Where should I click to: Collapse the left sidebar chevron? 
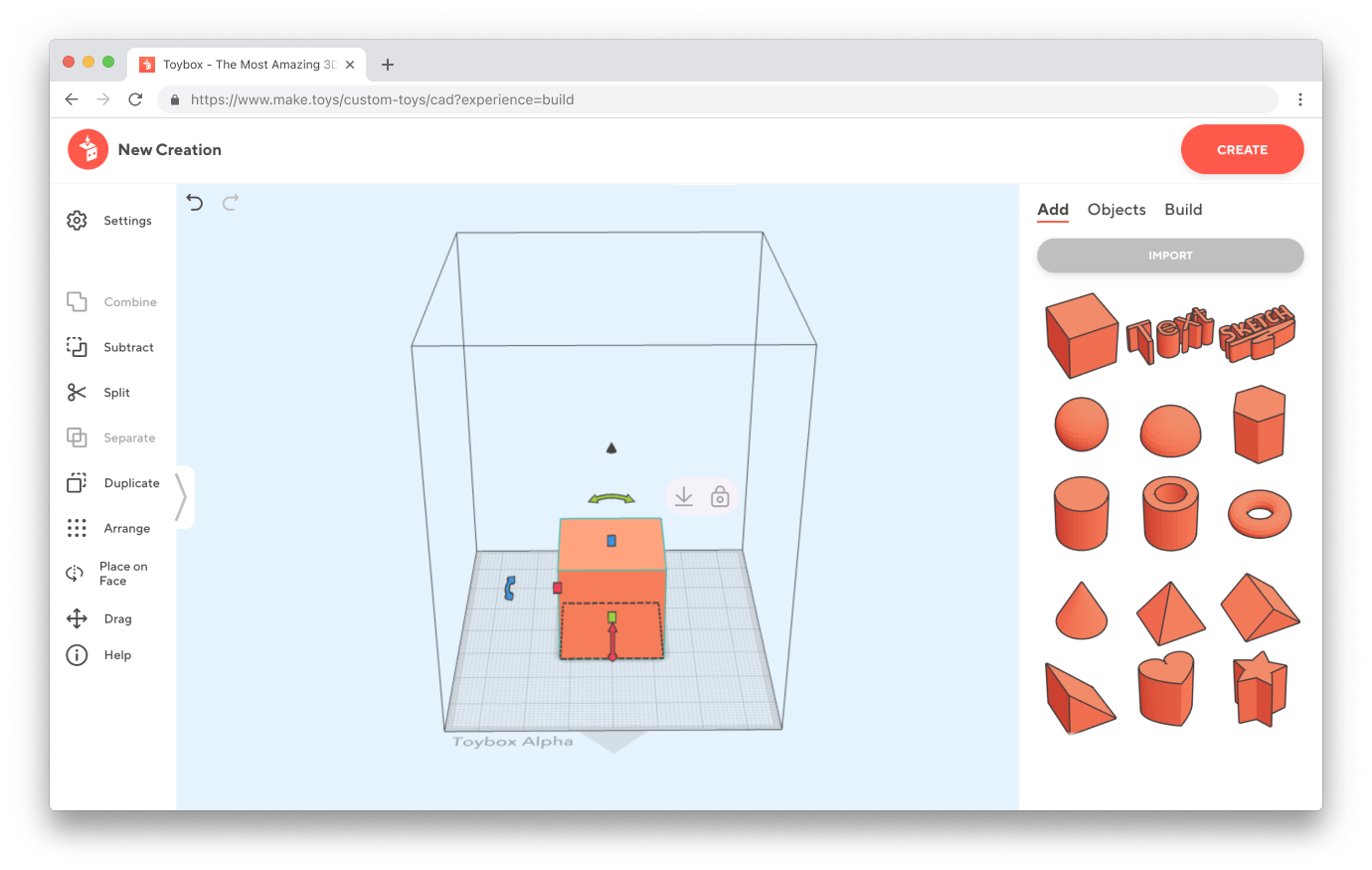point(181,497)
